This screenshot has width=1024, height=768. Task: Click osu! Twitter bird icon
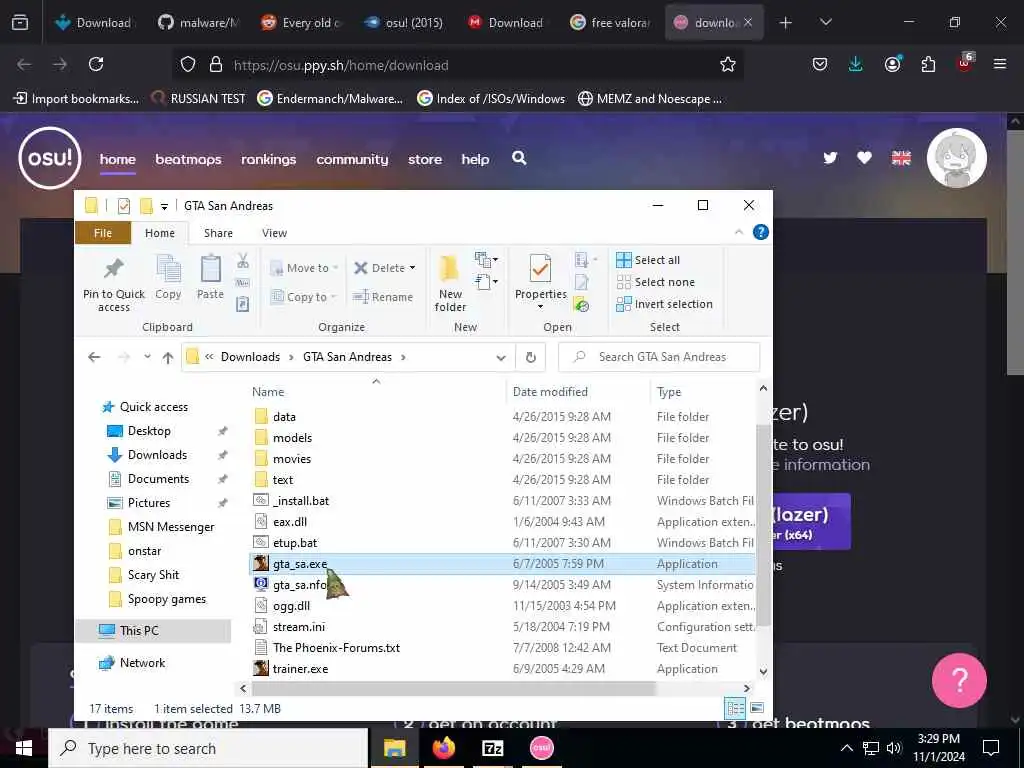[830, 158]
